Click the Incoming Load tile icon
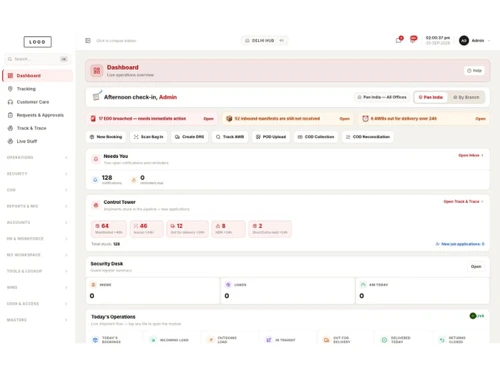500x375 pixels. [x=153, y=340]
